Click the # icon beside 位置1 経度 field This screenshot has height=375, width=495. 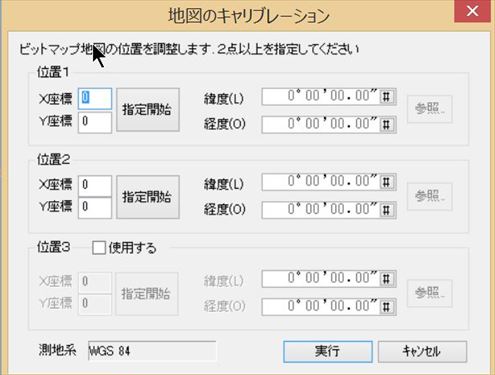[387, 125]
